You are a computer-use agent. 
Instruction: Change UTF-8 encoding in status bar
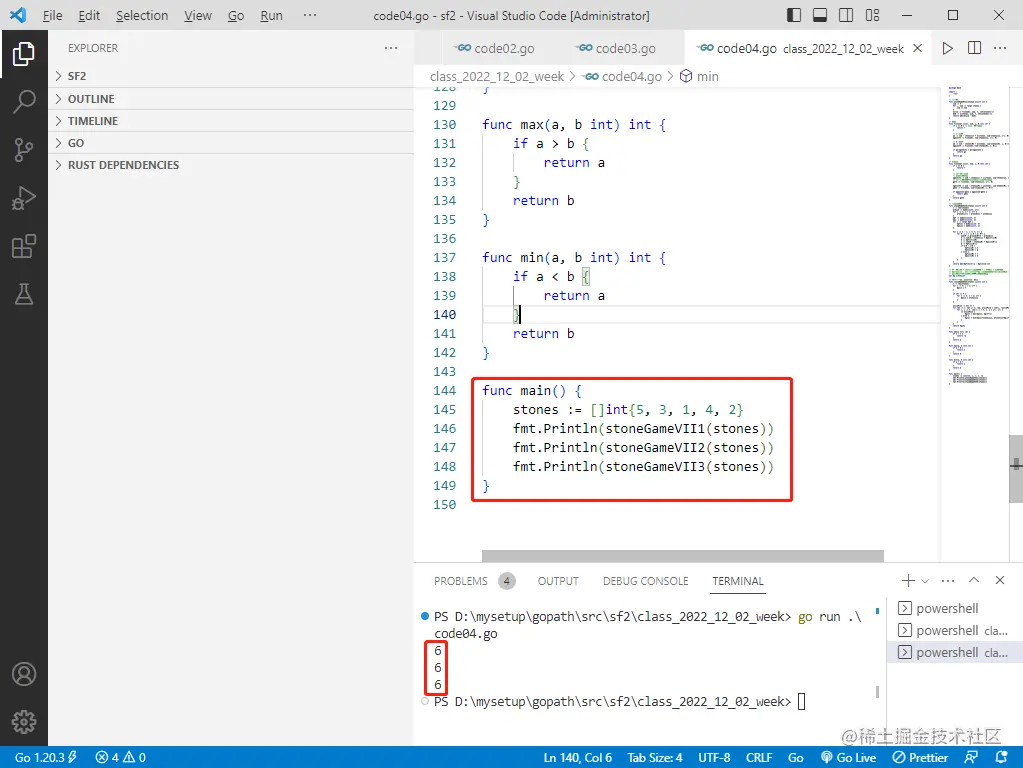pyautogui.click(x=714, y=758)
